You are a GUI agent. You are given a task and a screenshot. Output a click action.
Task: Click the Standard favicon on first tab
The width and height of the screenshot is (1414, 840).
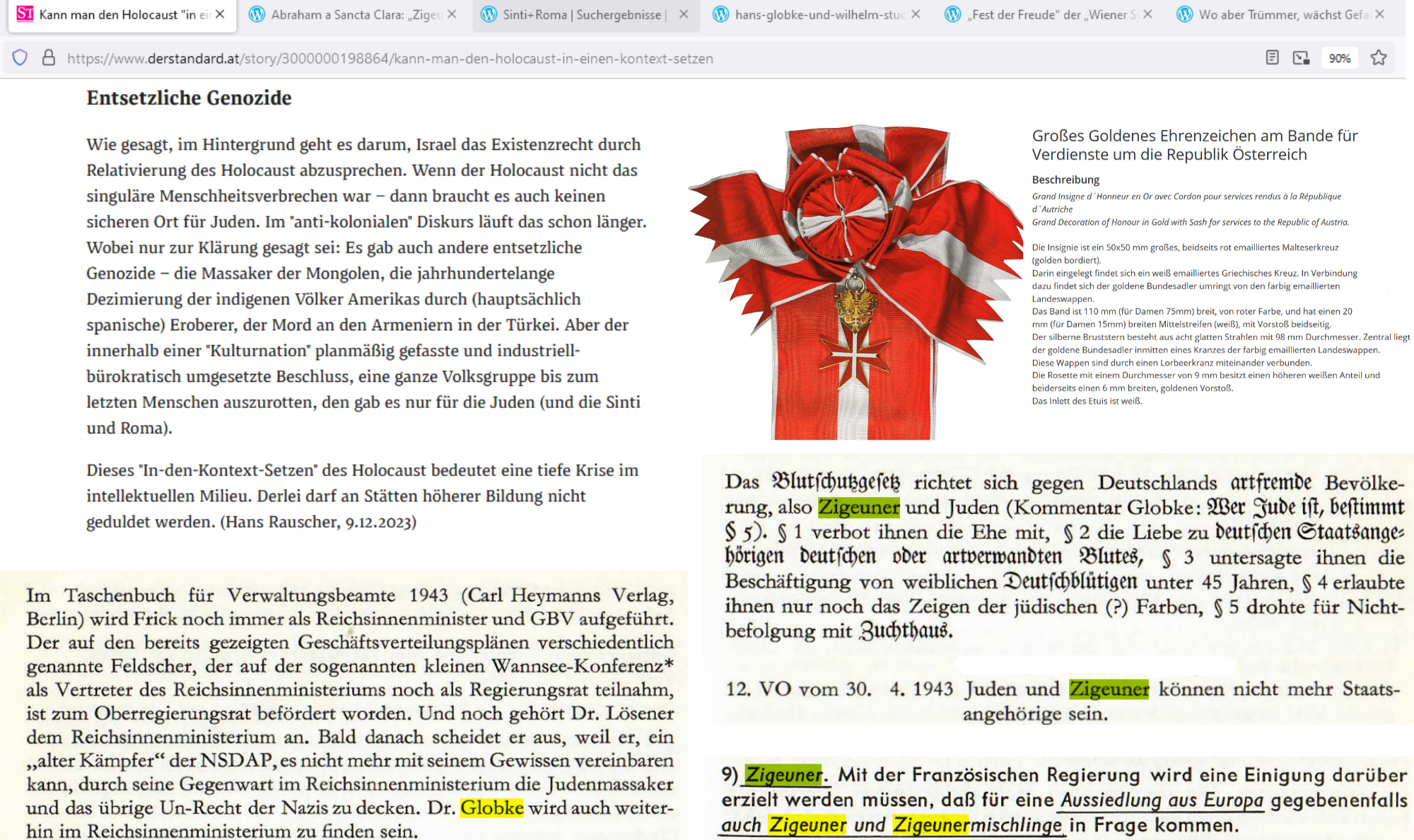point(25,14)
